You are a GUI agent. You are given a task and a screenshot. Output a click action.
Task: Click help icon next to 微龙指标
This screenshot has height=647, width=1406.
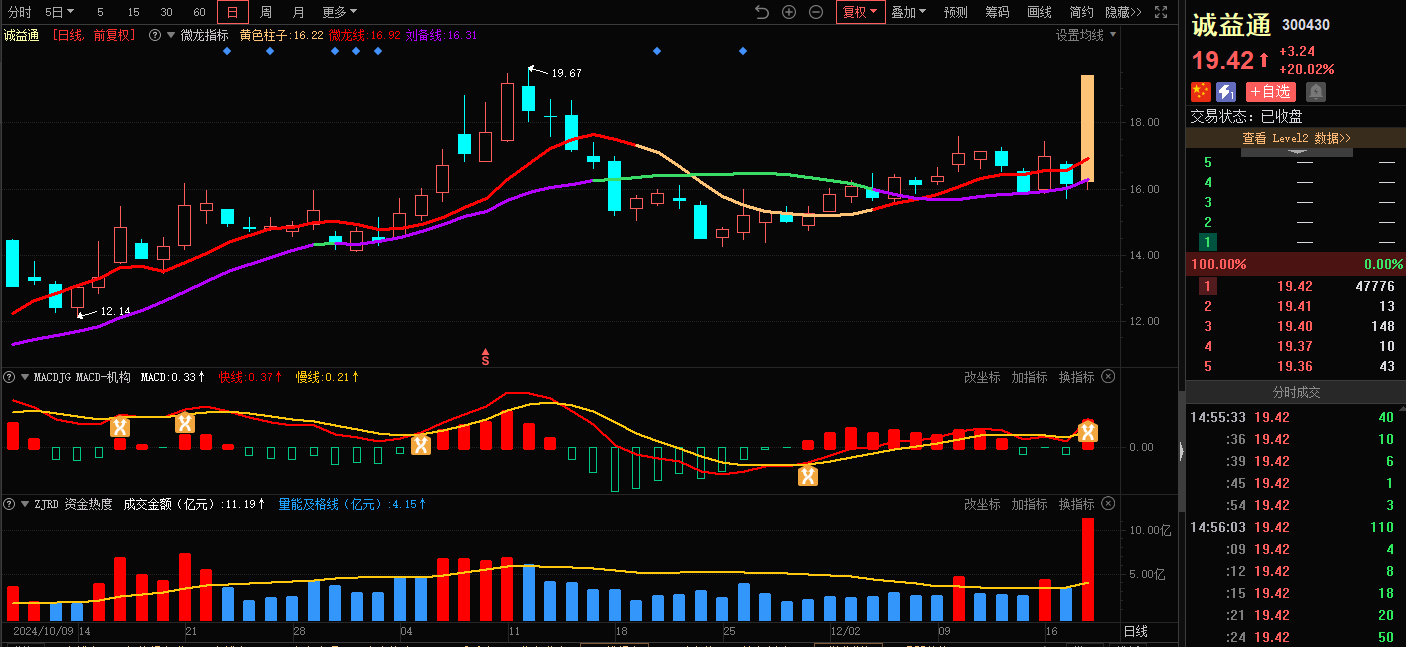point(155,35)
